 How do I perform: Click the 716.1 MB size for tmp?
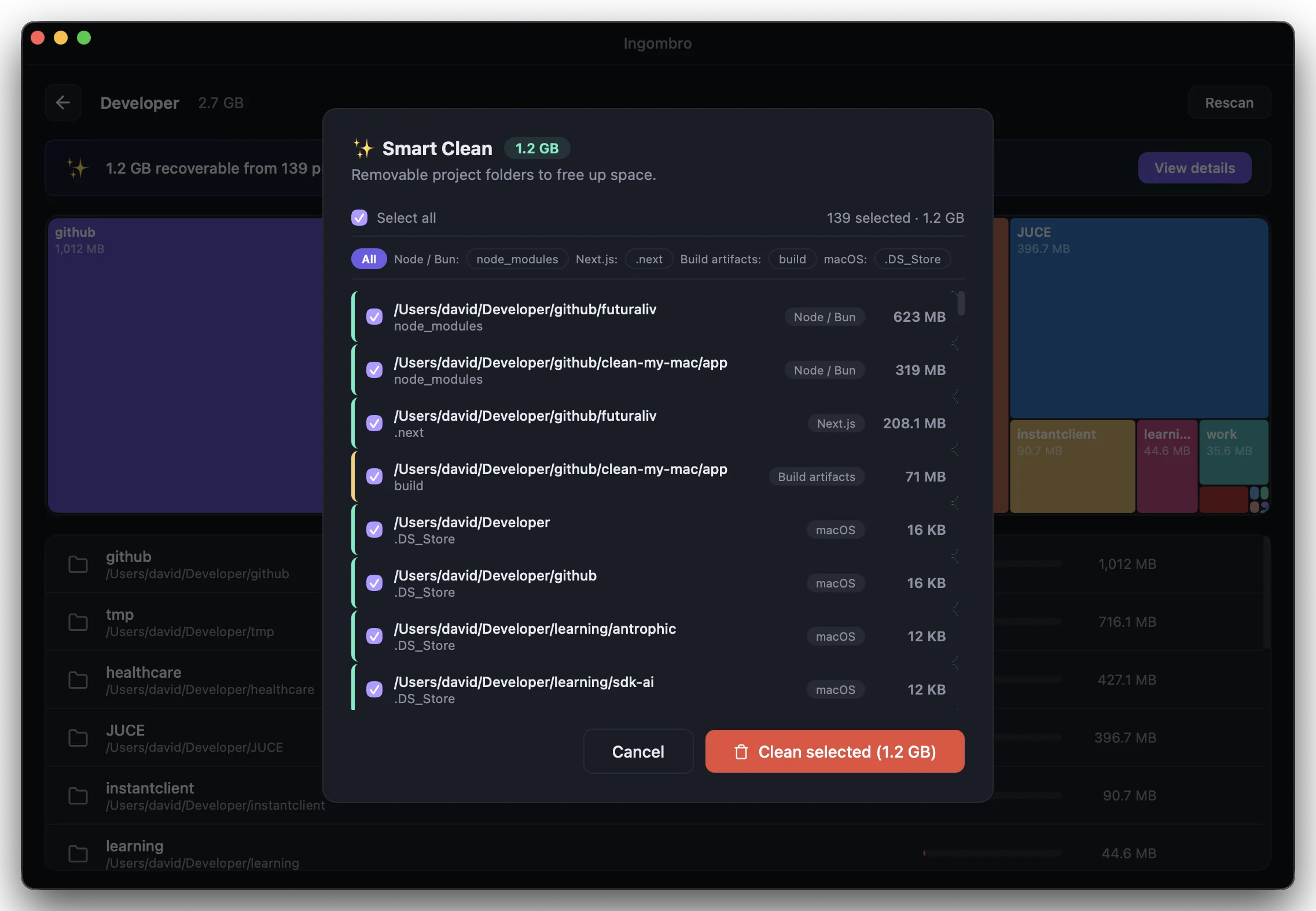tap(1127, 622)
